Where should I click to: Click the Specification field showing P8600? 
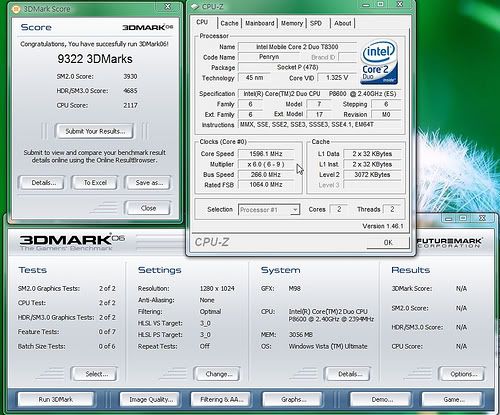click(320, 94)
